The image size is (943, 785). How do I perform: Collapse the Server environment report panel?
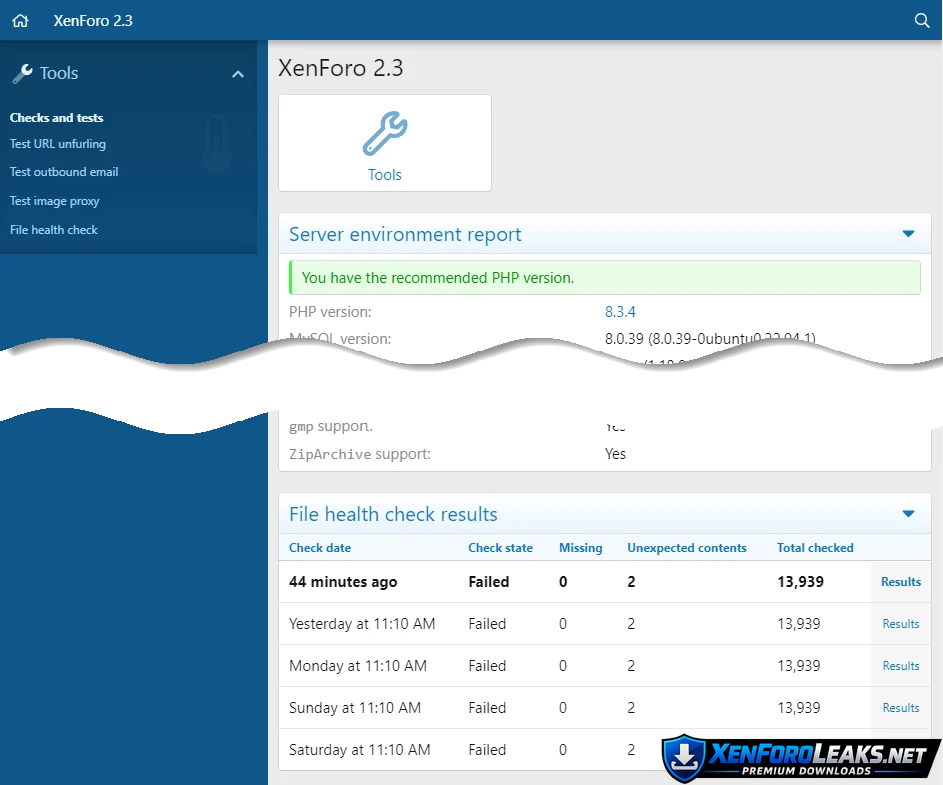908,234
